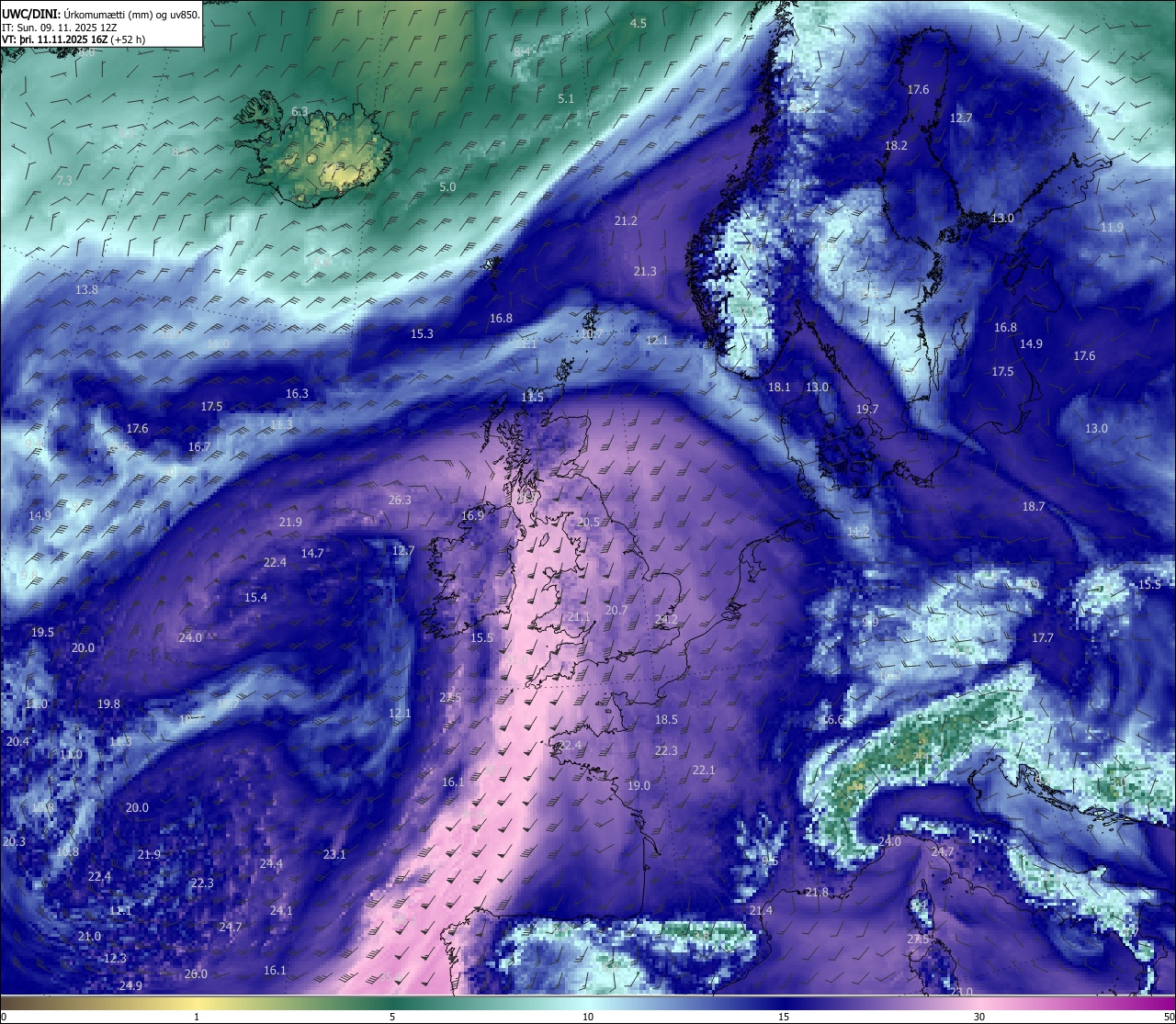Click the value '13.8' on the map
Viewport: 1176px width, 1024px height.
(x=86, y=289)
